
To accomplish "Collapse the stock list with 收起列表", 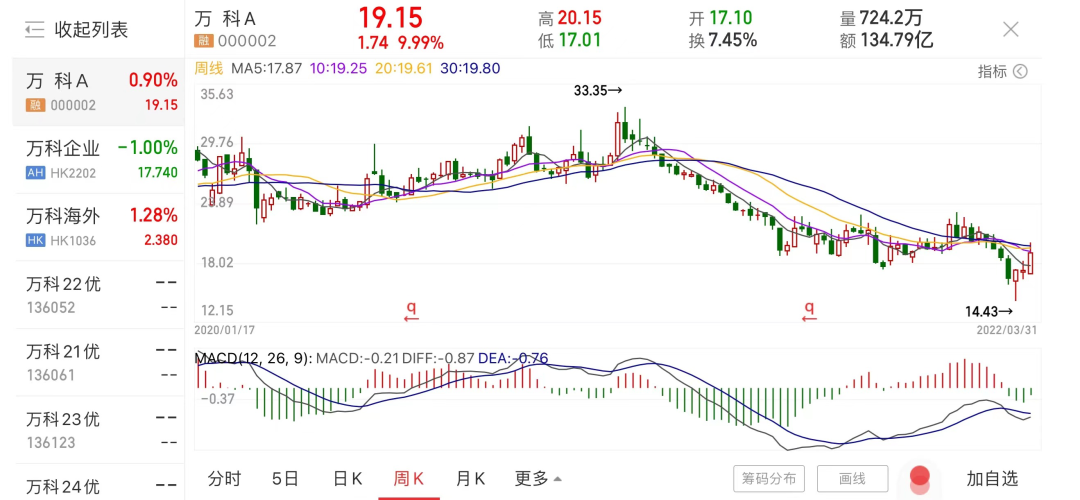I will [x=76, y=30].
